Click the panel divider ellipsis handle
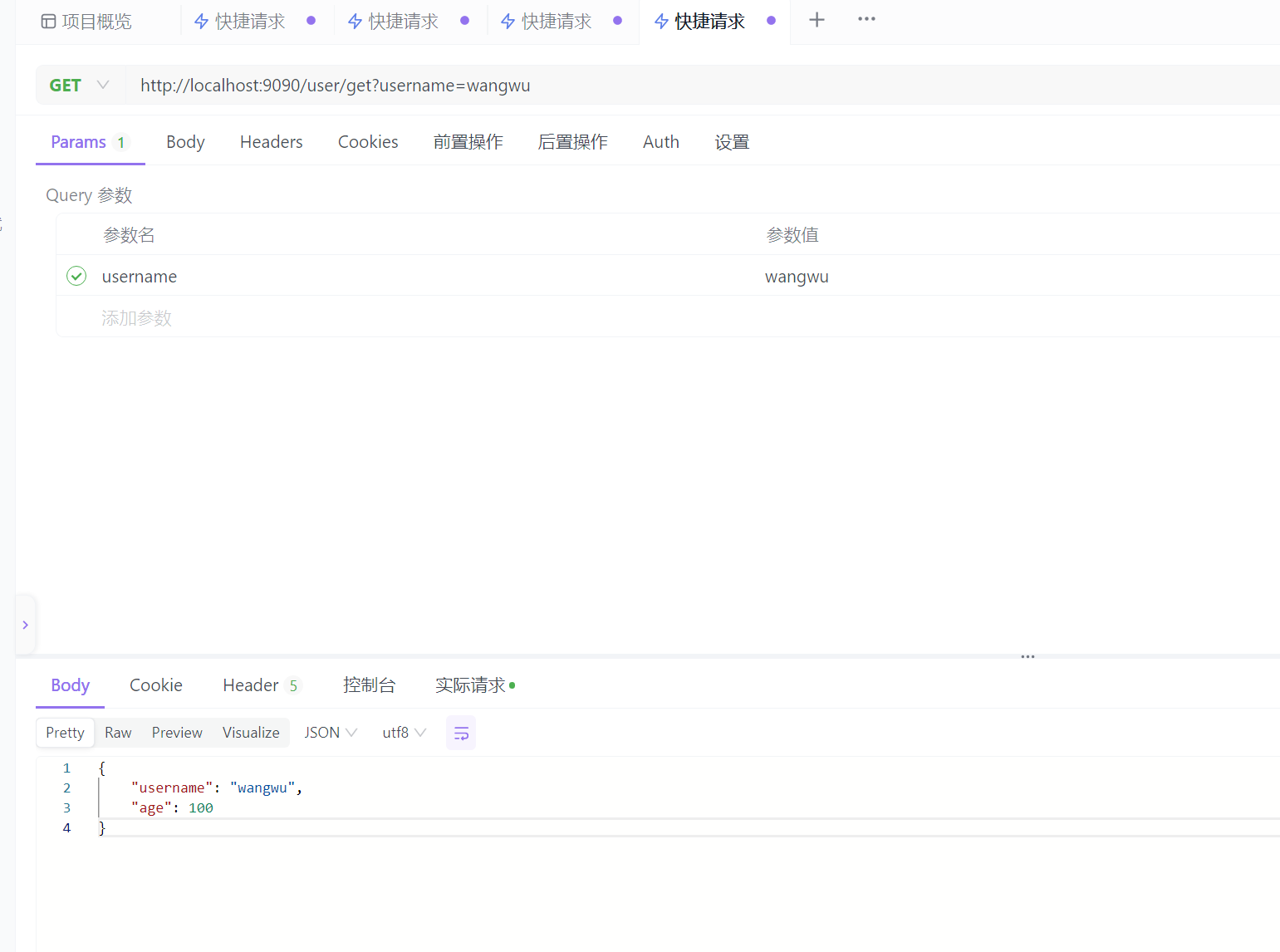Viewport: 1280px width, 952px height. point(1027,656)
